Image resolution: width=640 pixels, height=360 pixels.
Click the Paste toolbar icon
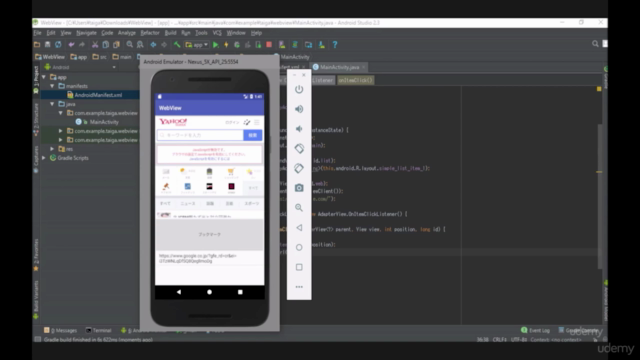116,44
